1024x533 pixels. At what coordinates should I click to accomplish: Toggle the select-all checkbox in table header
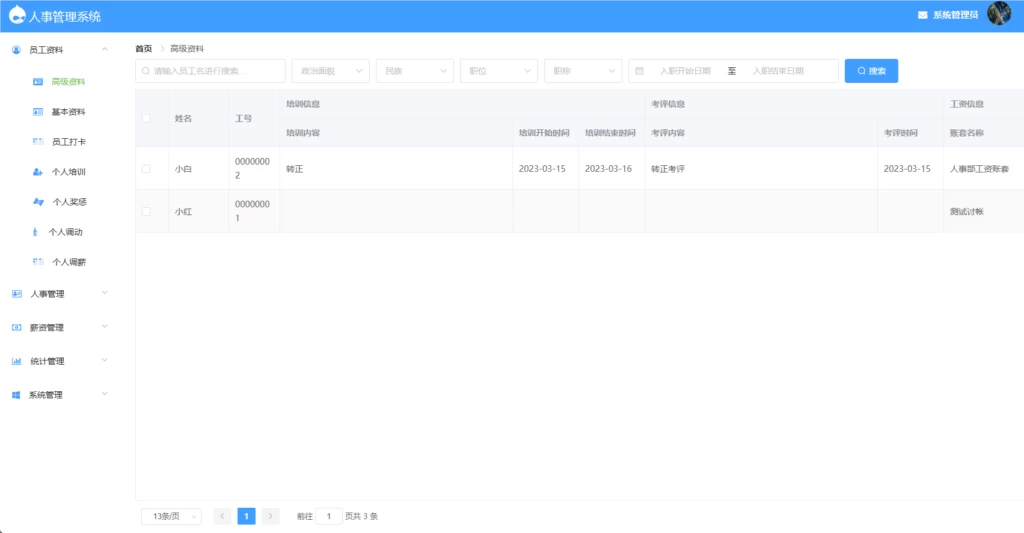tap(146, 118)
